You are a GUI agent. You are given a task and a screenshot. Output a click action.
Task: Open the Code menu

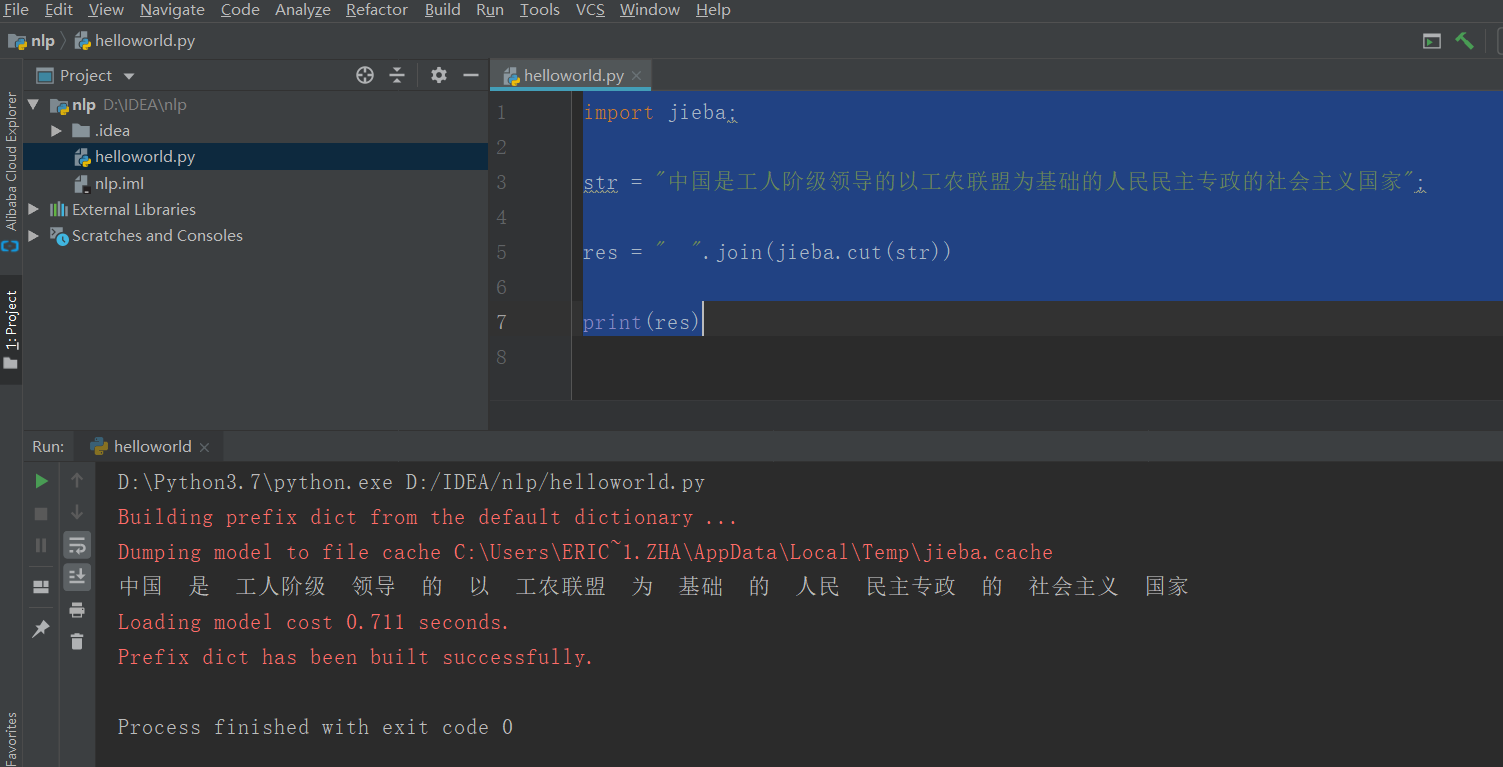coord(240,10)
